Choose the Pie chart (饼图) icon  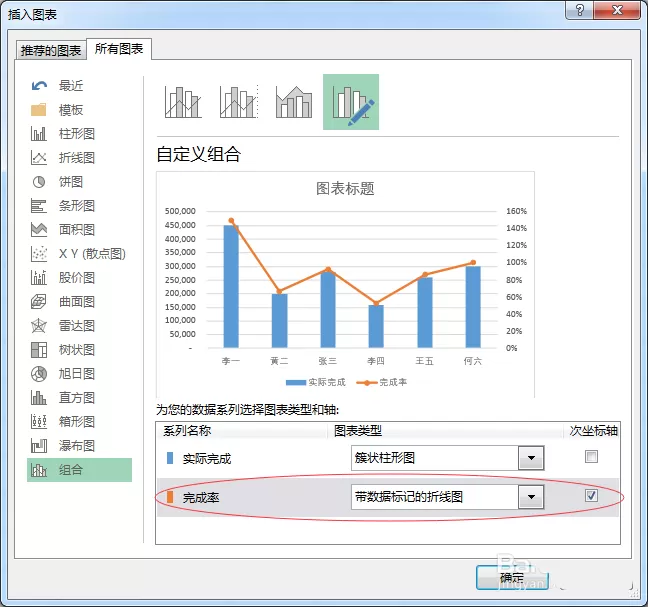click(39, 181)
